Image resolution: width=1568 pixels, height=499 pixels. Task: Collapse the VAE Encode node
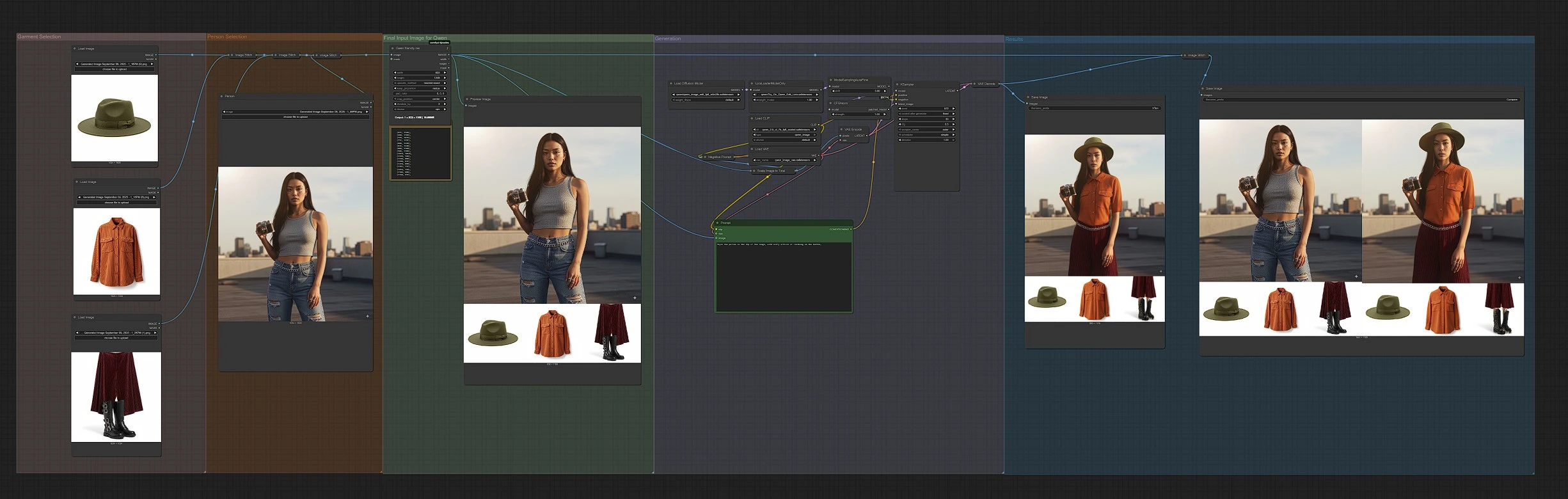pos(841,129)
